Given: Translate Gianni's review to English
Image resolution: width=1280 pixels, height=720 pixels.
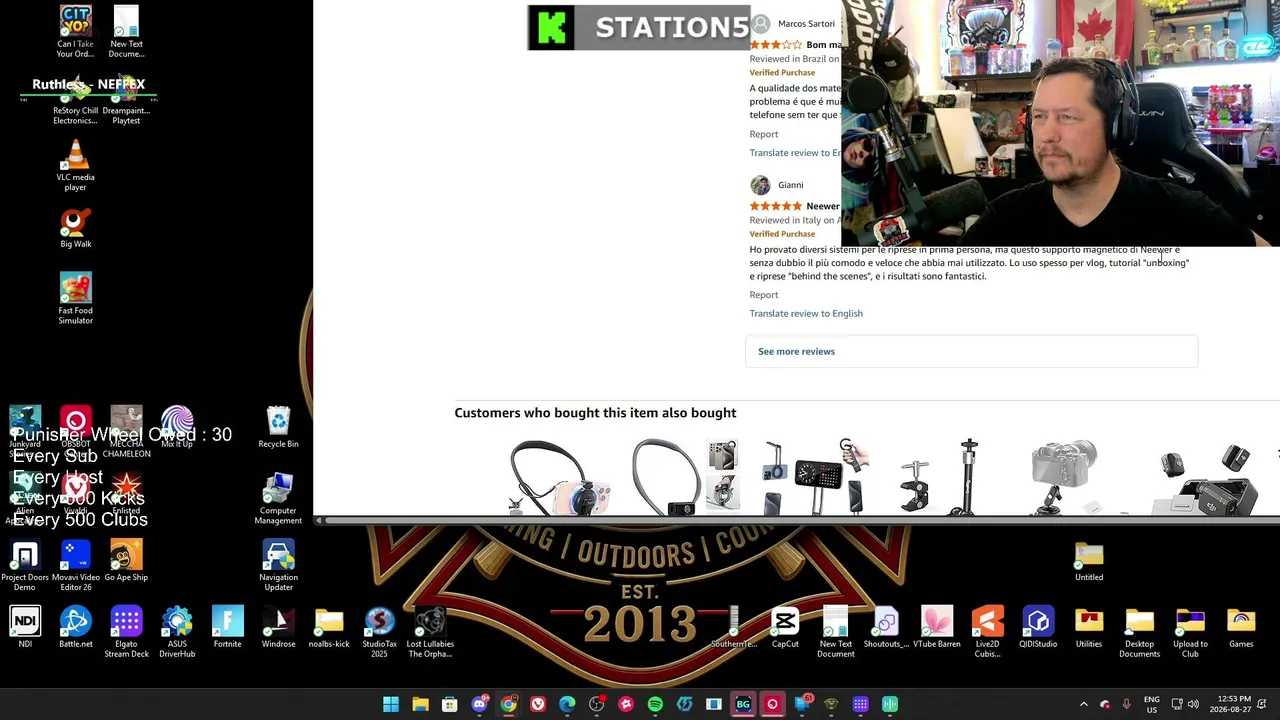Looking at the screenshot, I should tap(806, 313).
